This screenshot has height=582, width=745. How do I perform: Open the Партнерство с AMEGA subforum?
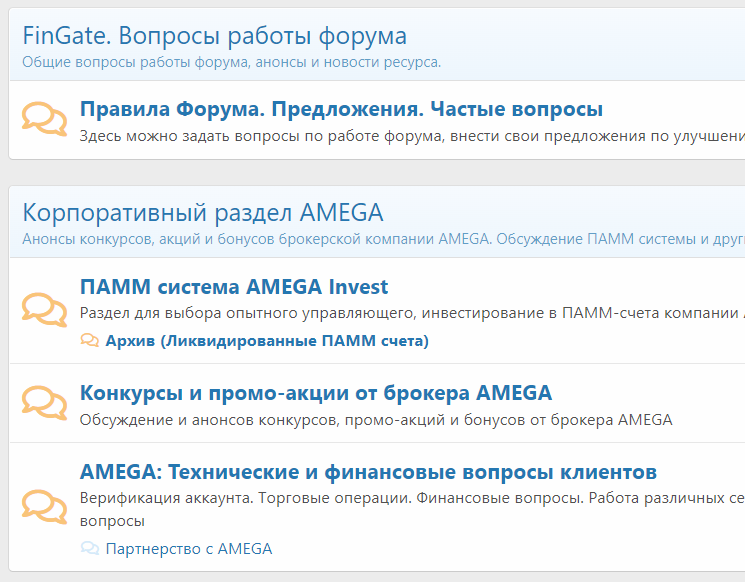189,549
